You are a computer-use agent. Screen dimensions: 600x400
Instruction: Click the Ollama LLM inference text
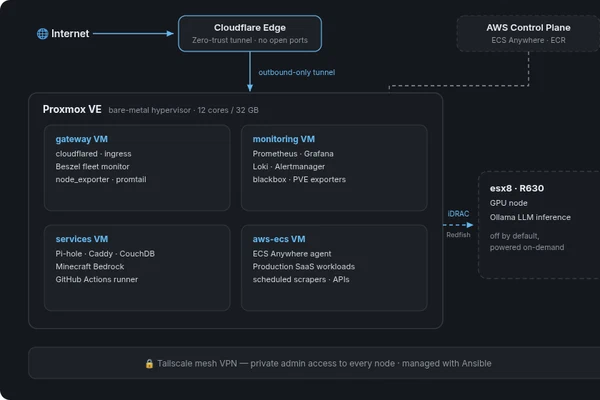click(530, 217)
